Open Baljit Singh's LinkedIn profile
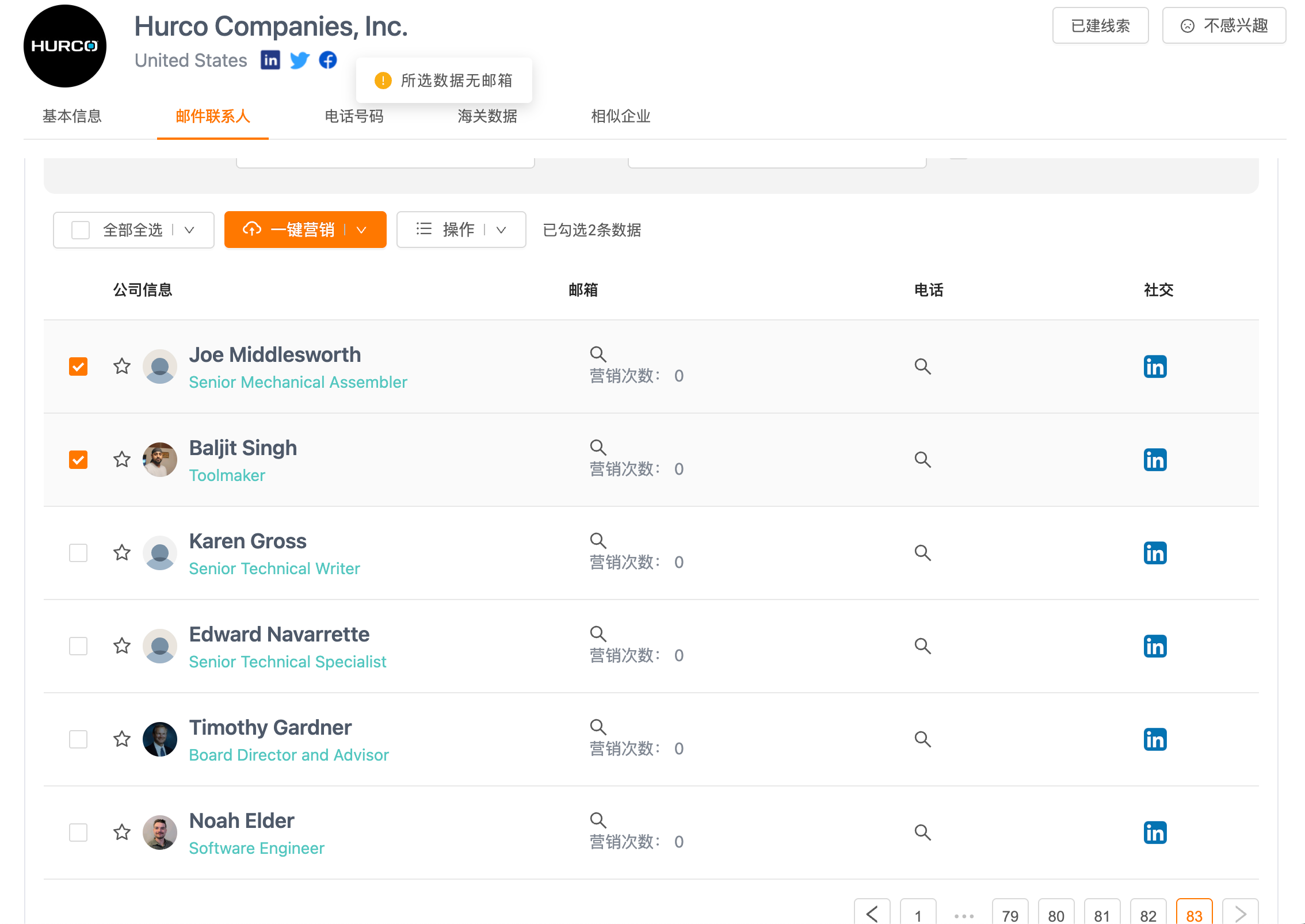This screenshot has height=924, width=1305. (1155, 460)
